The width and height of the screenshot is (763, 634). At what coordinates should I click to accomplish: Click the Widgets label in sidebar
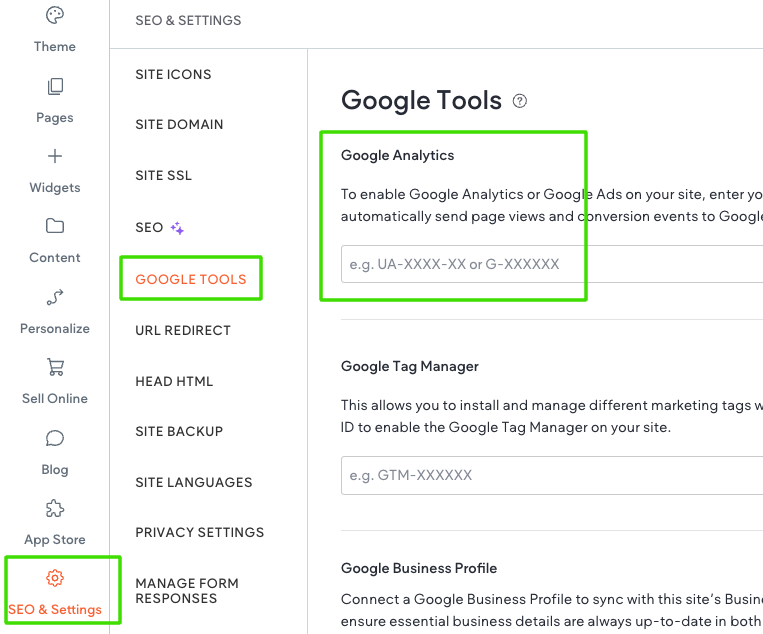(x=54, y=188)
